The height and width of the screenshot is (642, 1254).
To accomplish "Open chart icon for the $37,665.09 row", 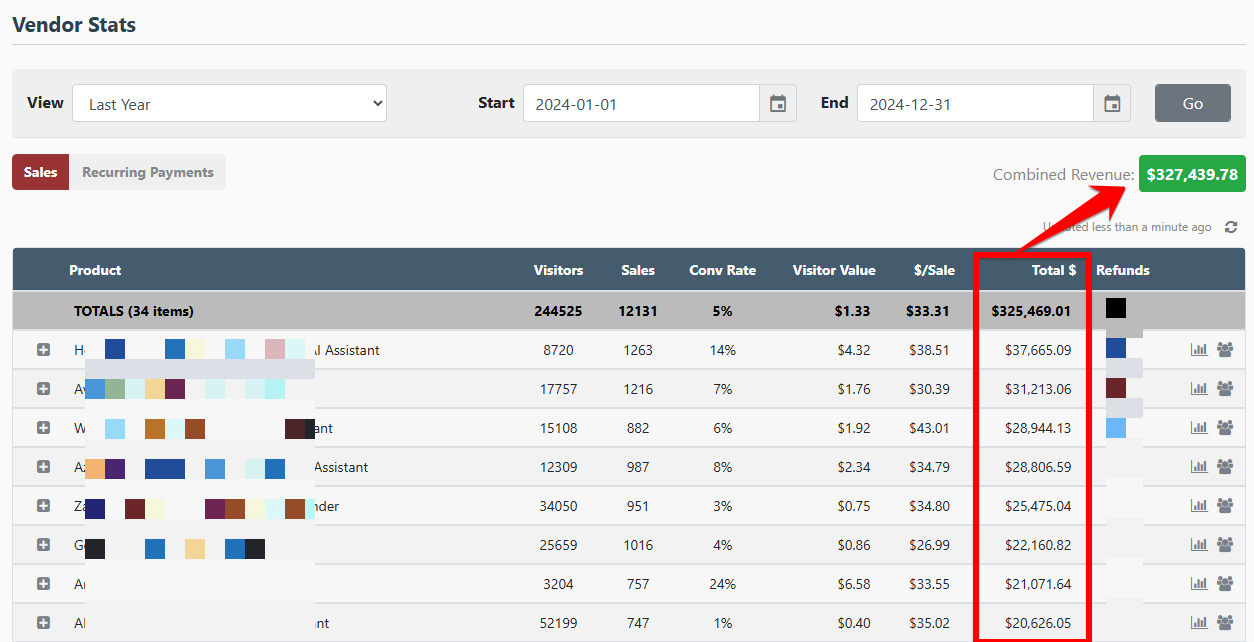I will coord(1198,350).
